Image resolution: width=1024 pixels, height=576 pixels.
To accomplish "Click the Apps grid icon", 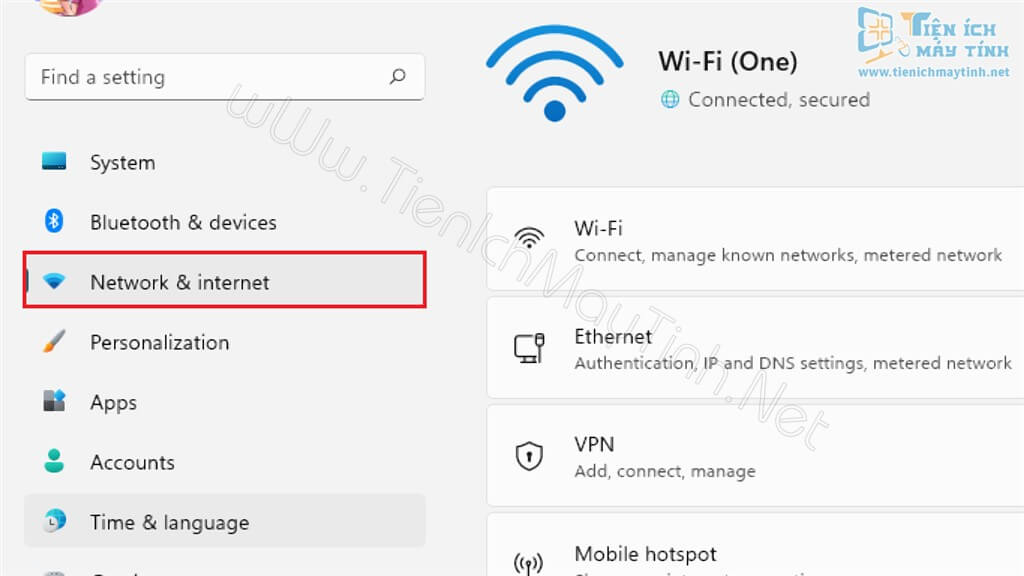I will coord(54,402).
